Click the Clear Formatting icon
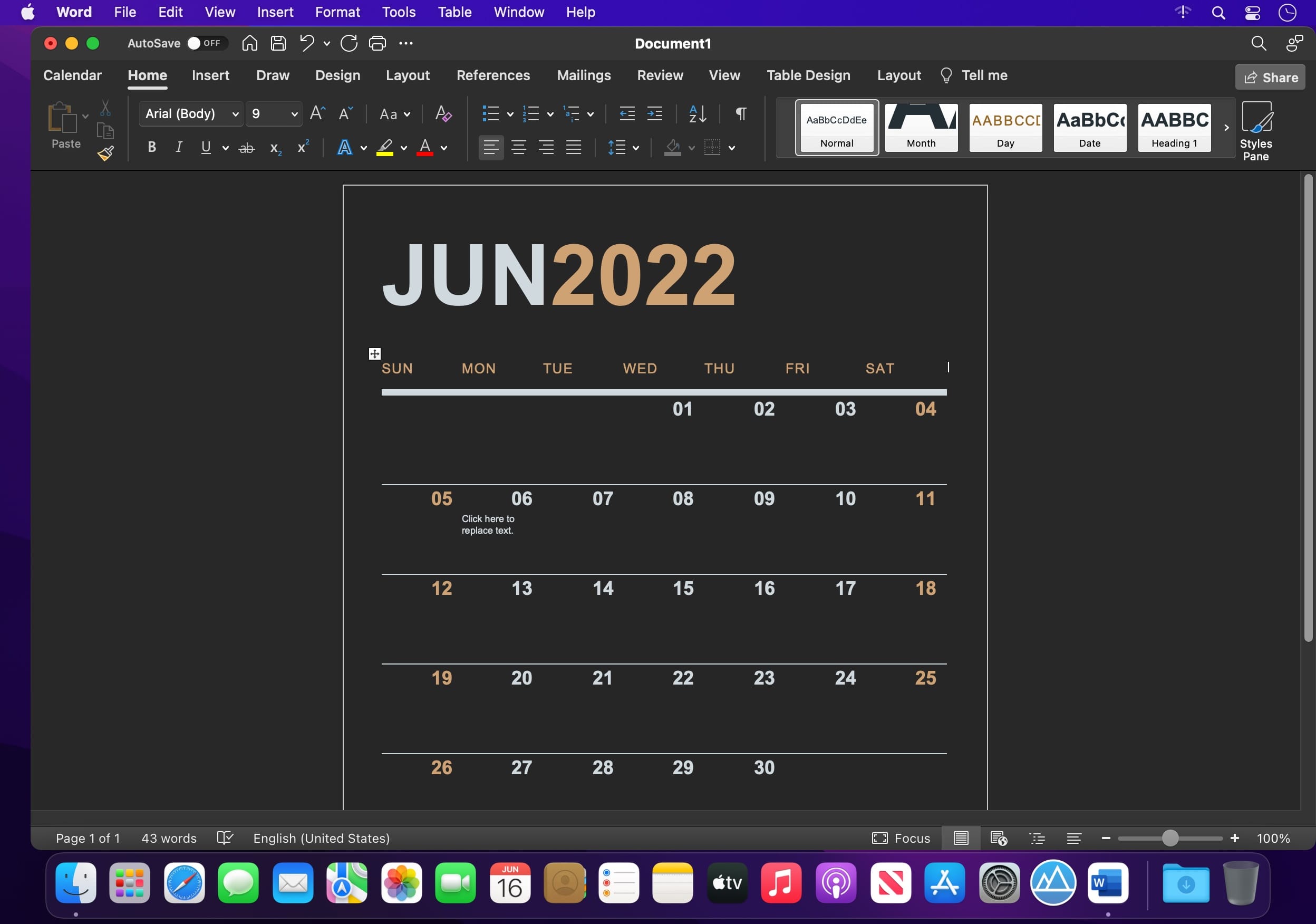 [443, 113]
